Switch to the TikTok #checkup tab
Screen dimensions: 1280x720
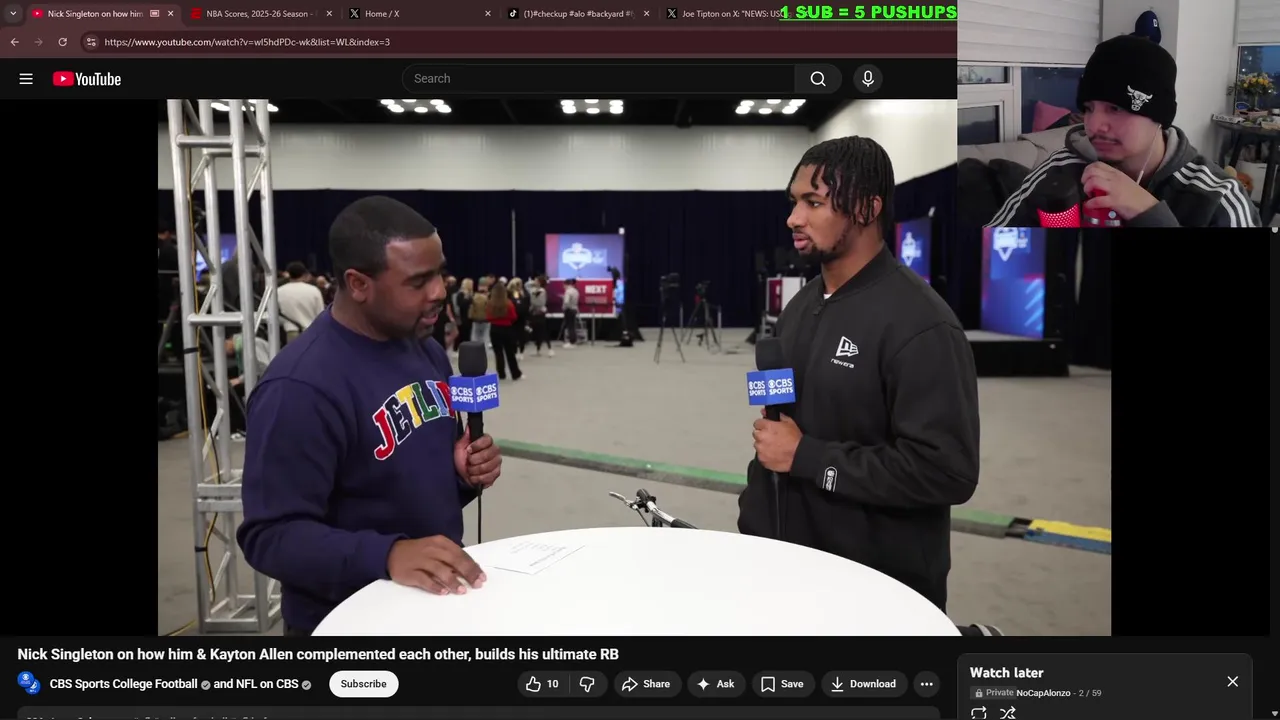[x=579, y=14]
